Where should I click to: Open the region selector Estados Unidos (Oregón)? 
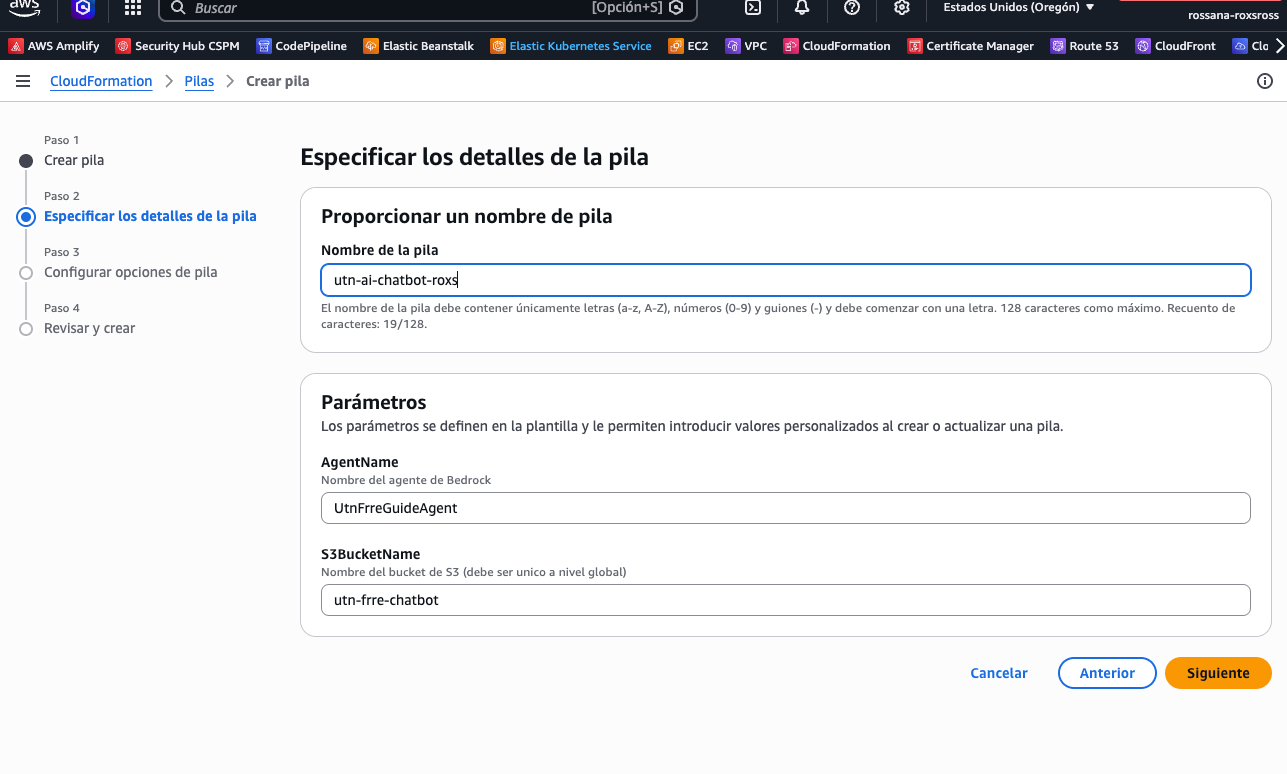click(x=1019, y=8)
